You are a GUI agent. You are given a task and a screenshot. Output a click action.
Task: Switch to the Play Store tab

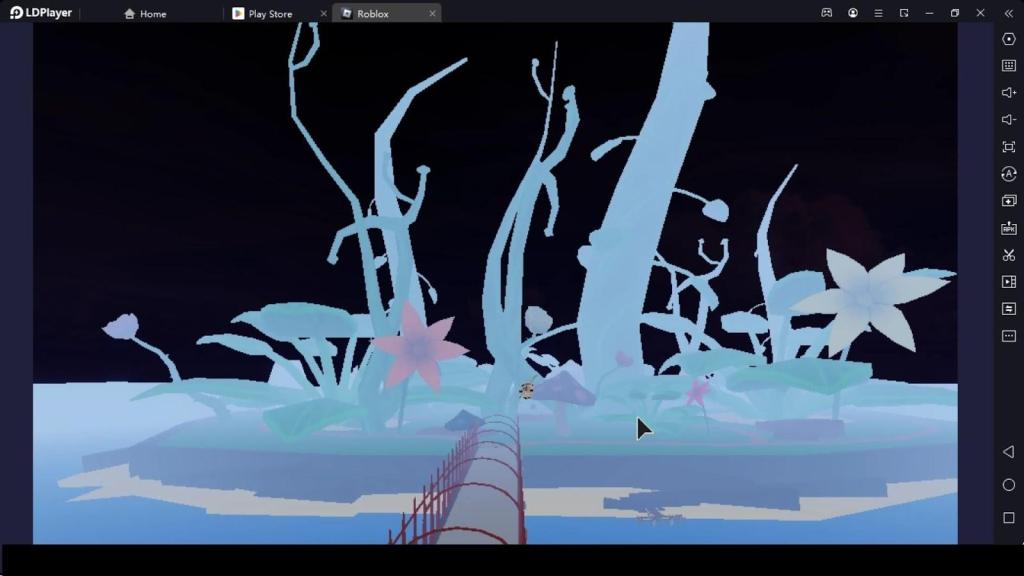pyautogui.click(x=270, y=14)
